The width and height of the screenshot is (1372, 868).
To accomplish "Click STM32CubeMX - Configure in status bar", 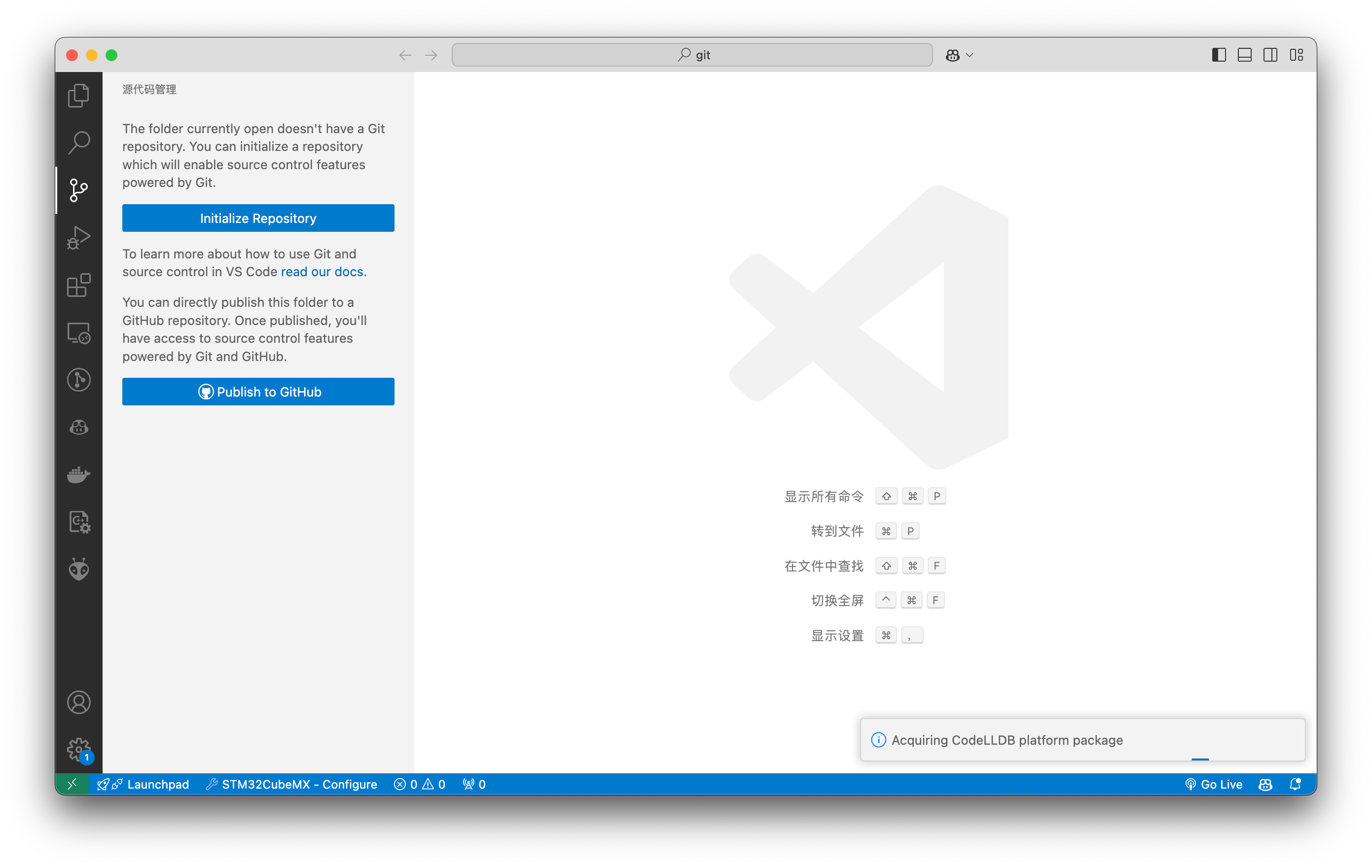I will tap(291, 784).
